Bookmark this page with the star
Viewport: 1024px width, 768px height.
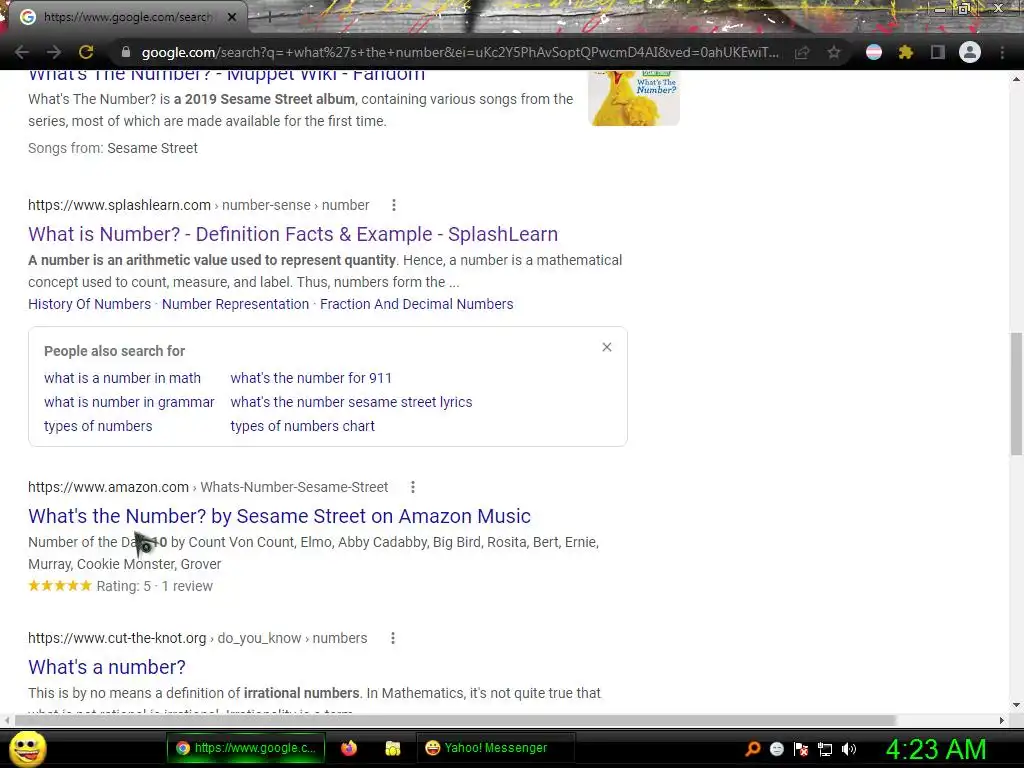[x=834, y=52]
